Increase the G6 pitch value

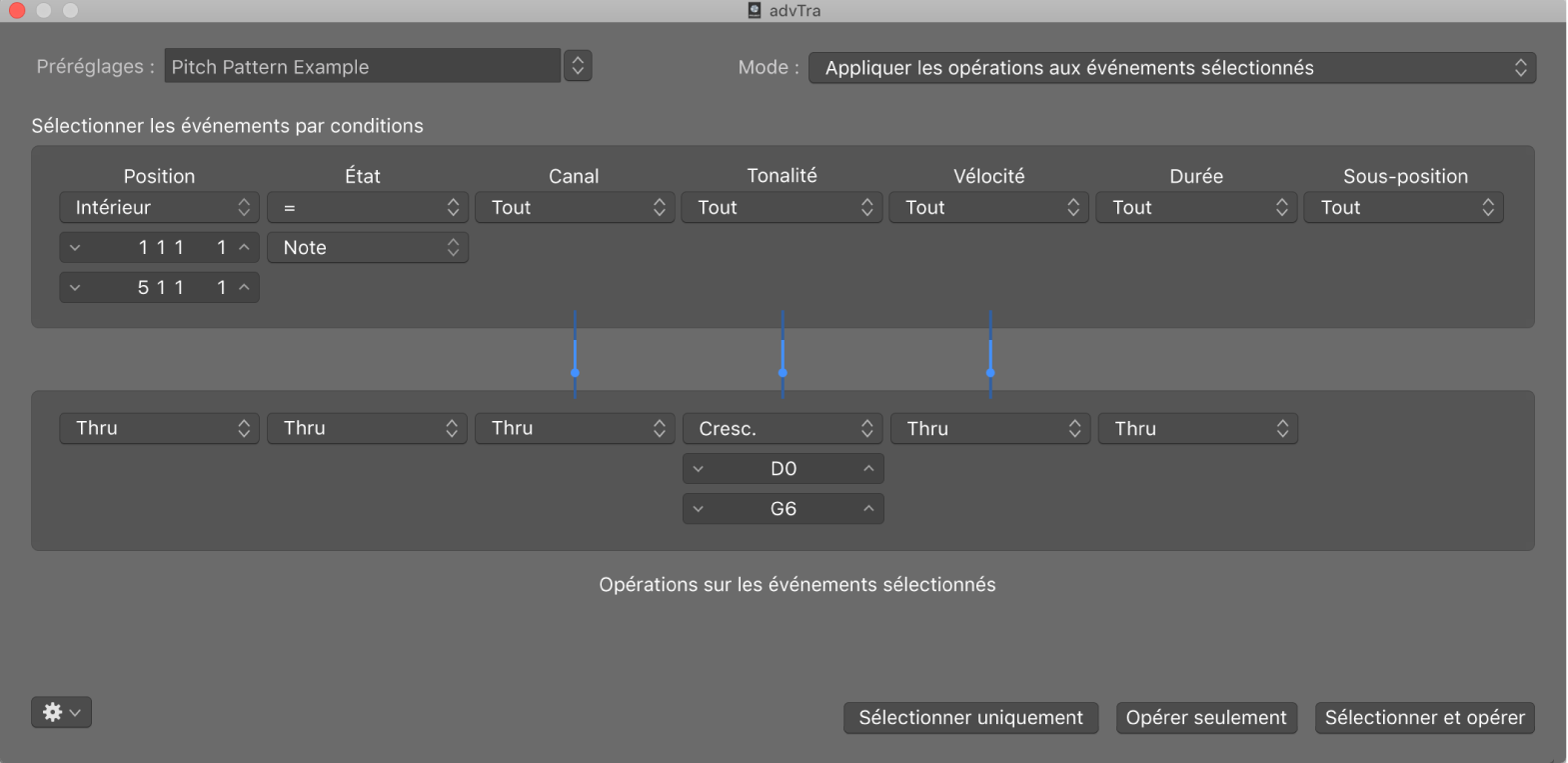(x=868, y=508)
